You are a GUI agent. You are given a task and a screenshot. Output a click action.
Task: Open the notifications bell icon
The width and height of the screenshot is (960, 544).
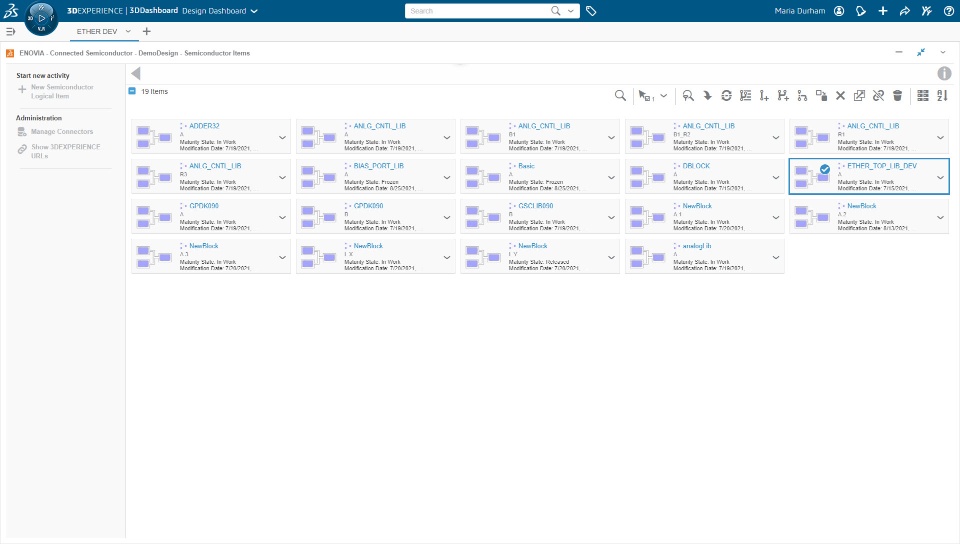coord(861,11)
